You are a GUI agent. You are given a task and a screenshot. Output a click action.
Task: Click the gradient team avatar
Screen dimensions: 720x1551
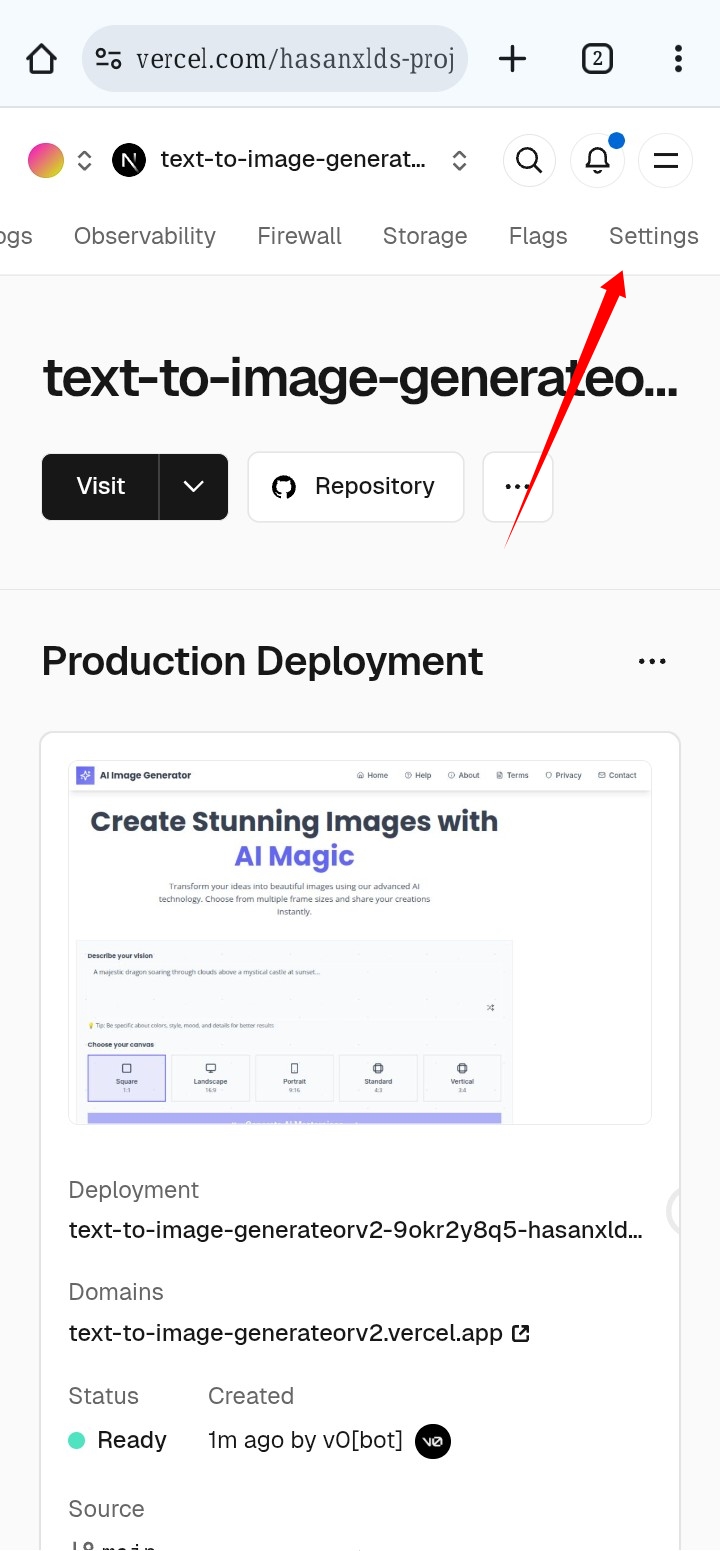[x=46, y=160]
